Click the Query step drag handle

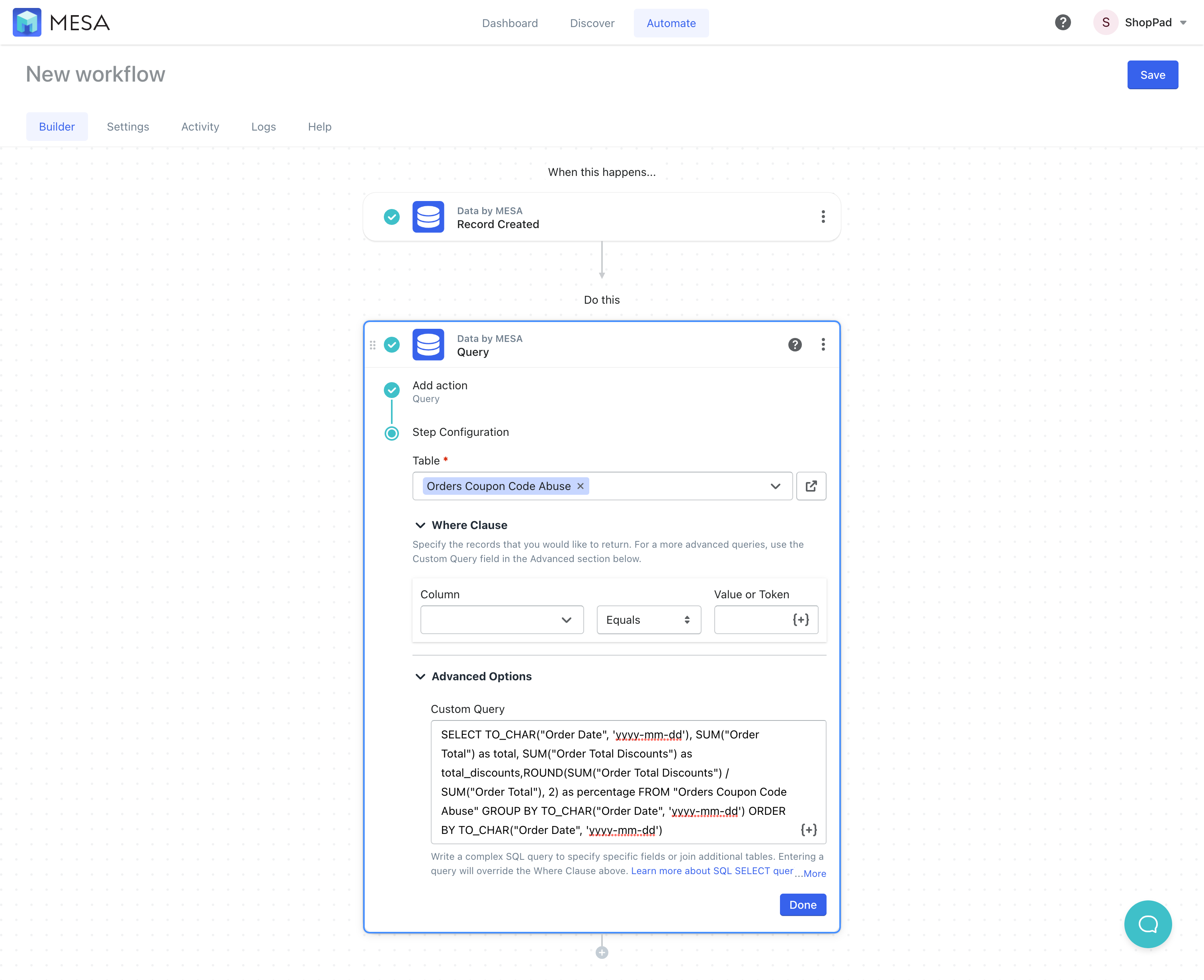coord(373,344)
